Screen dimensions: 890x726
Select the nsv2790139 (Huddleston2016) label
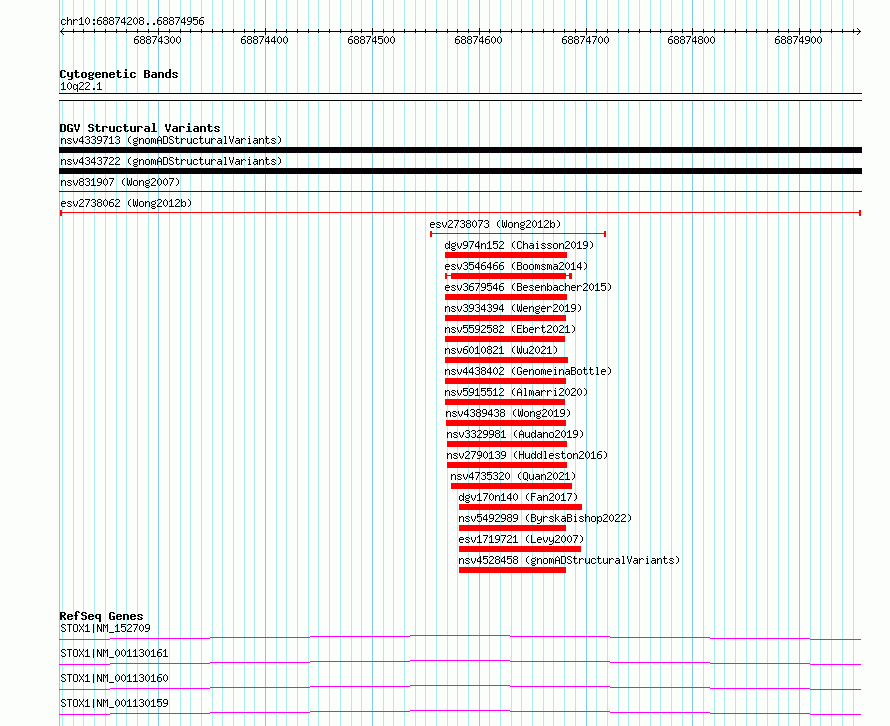(527, 455)
